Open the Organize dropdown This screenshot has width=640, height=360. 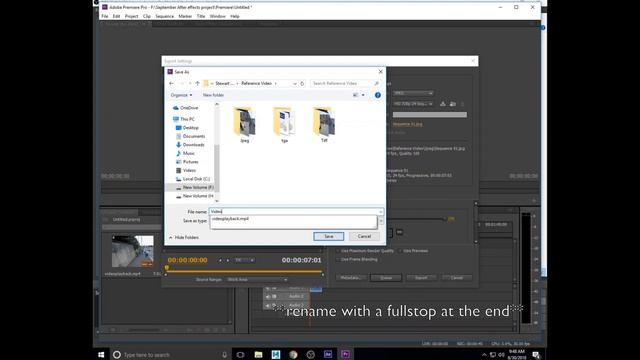(181, 95)
